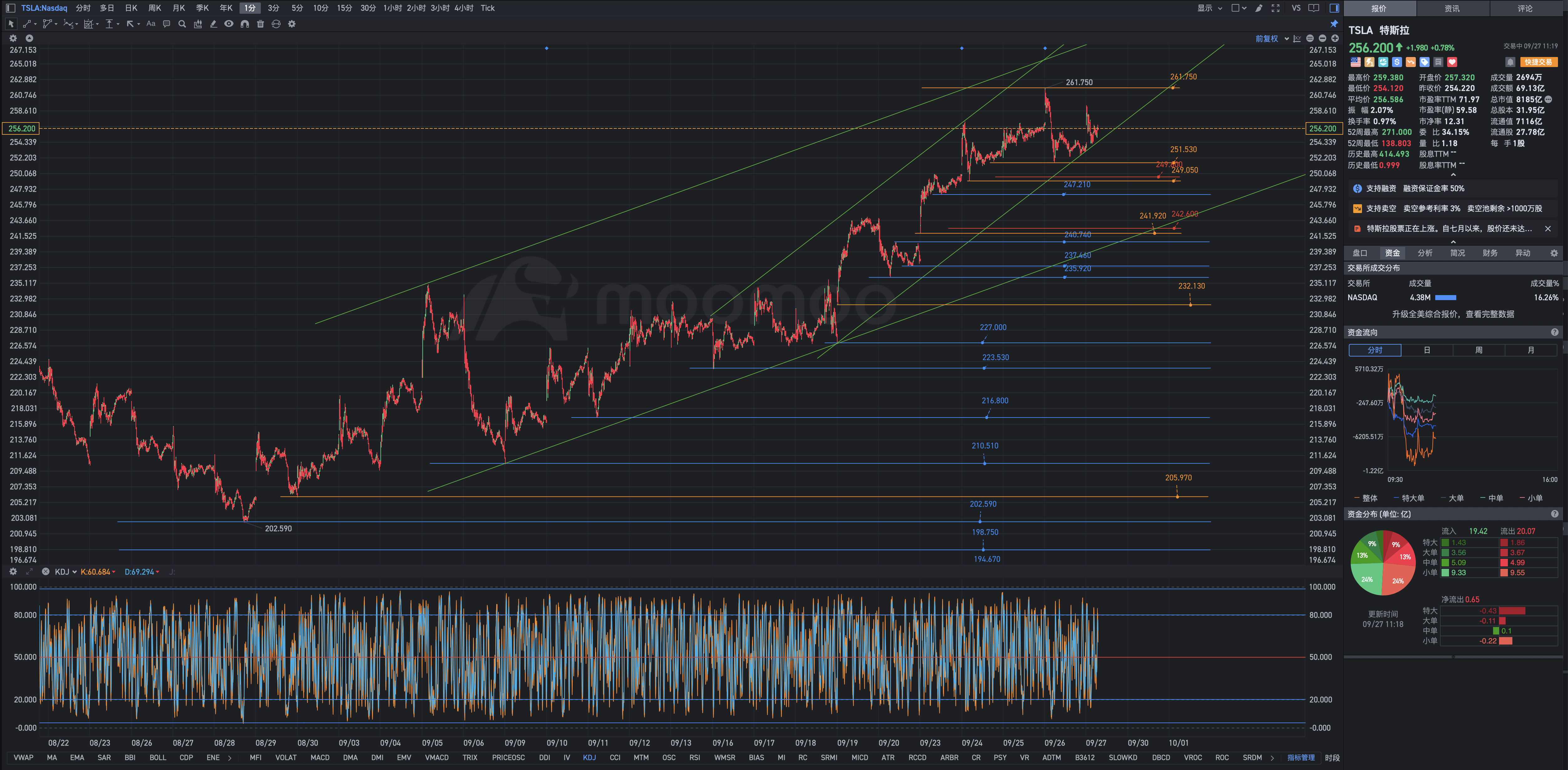This screenshot has height=770, width=1568.
Task: Click 升级全美综合报价 upgrade link
Action: [x=1453, y=314]
